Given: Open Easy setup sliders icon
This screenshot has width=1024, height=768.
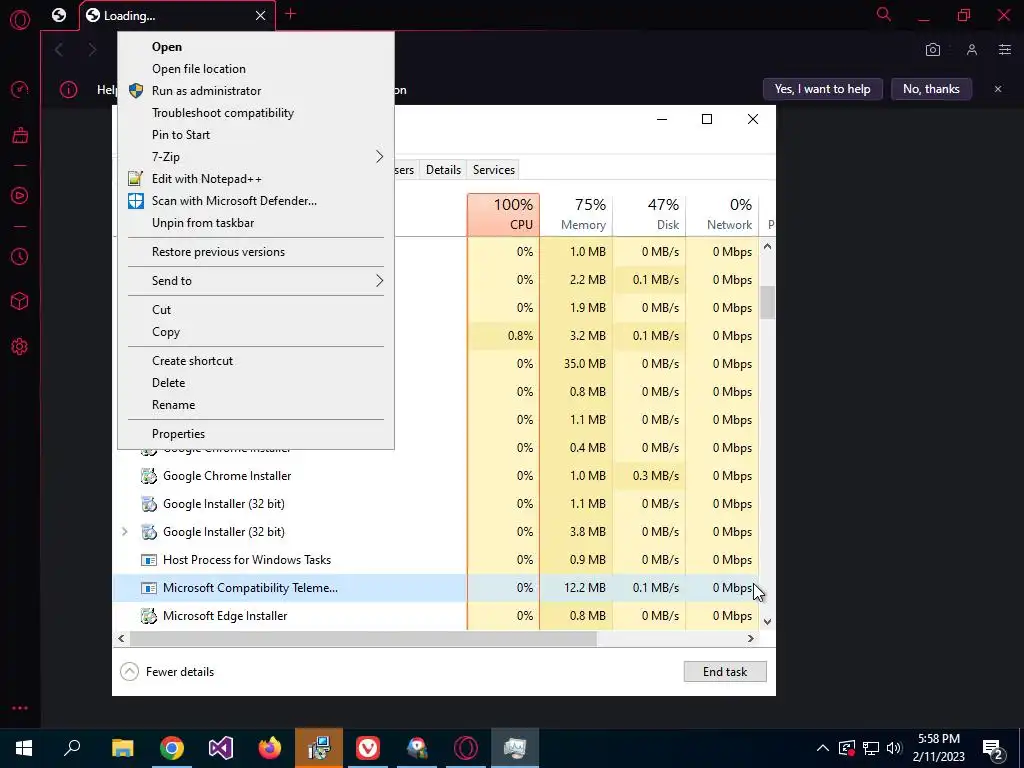Looking at the screenshot, I should (x=1005, y=50).
